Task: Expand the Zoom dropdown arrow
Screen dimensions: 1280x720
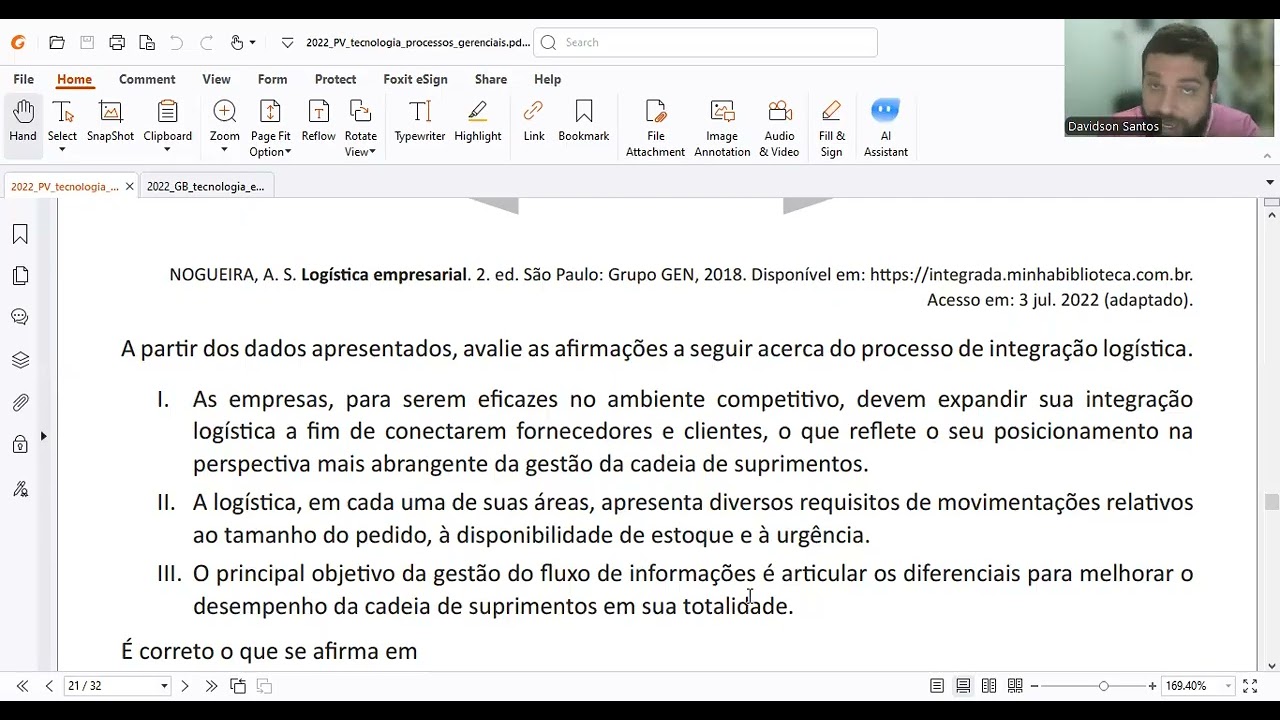Action: point(224,151)
